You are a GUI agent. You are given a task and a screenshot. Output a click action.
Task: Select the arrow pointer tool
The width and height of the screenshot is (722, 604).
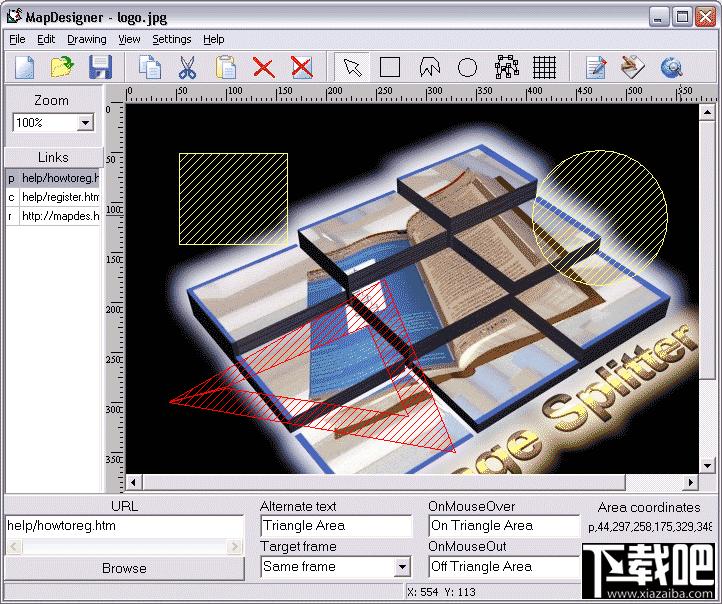click(x=352, y=67)
